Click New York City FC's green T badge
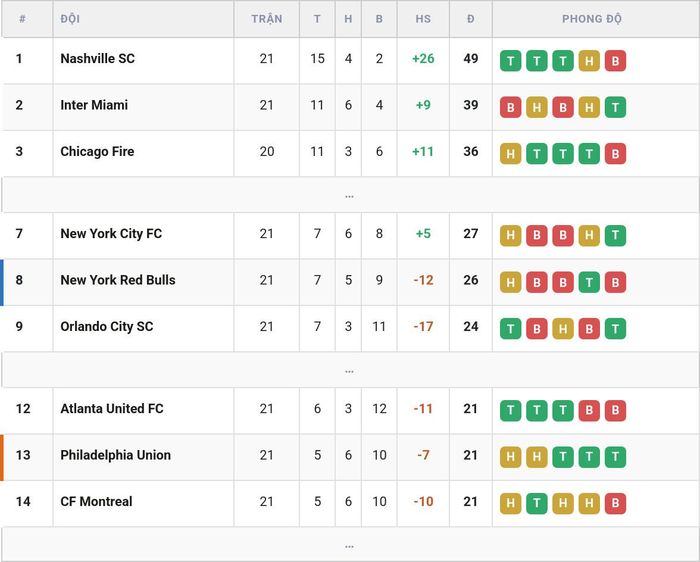This screenshot has height=562, width=700. click(x=615, y=236)
